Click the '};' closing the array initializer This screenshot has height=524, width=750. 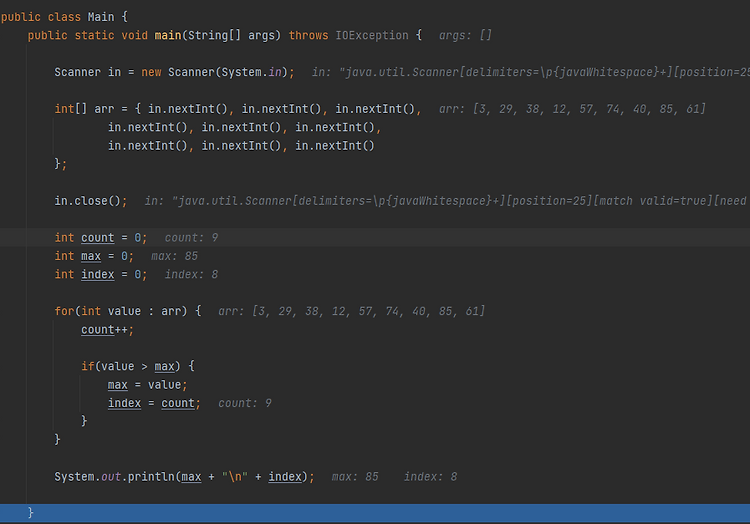coord(61,164)
